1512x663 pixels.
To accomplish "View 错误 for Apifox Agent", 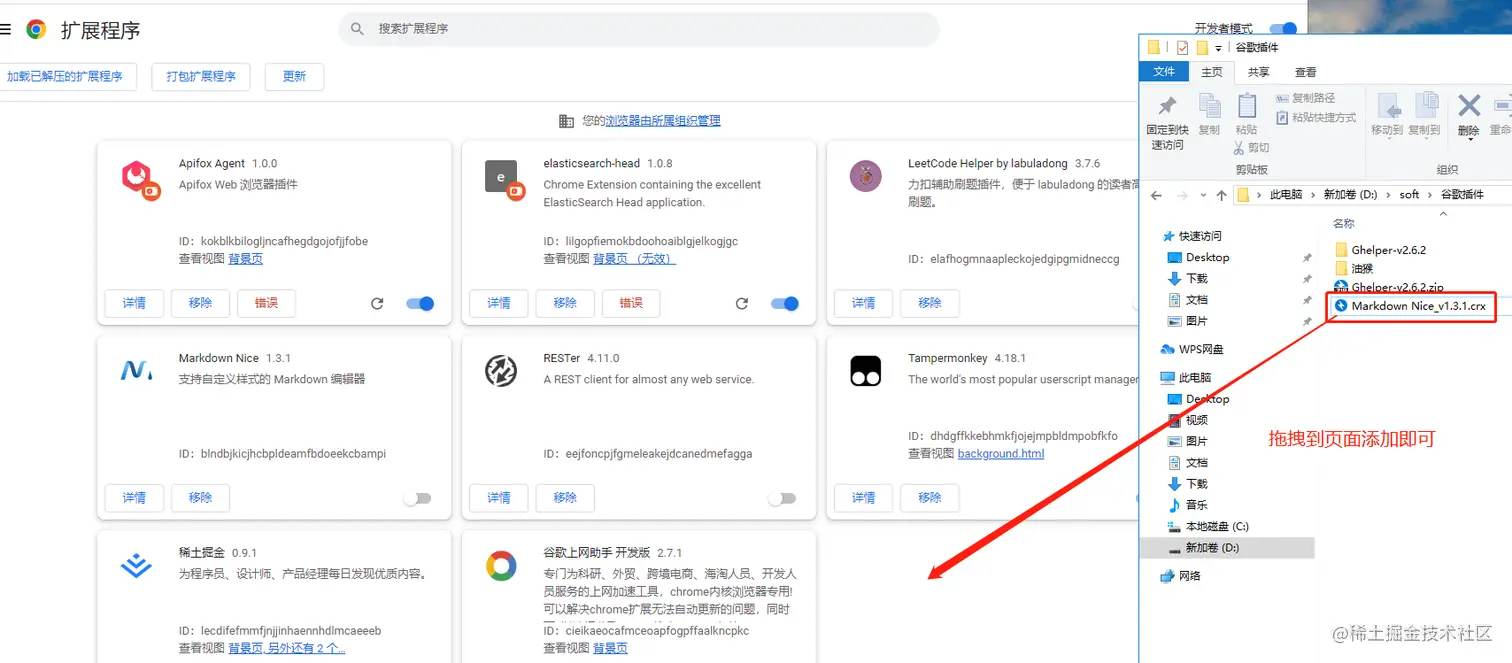I will click(266, 303).
